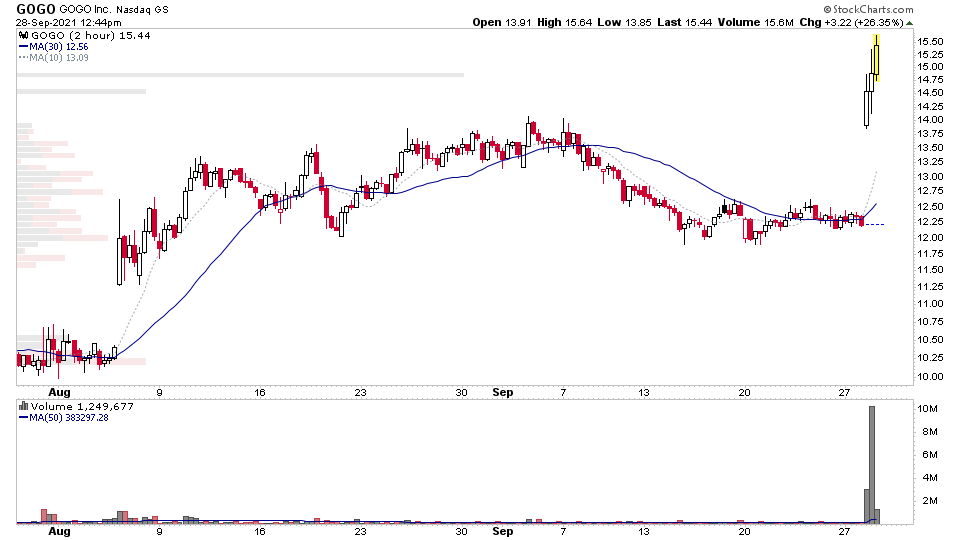This screenshot has height=540, width=960.
Task: Click the Chg +3.22 (+26.35%) value
Action: [x=851, y=22]
